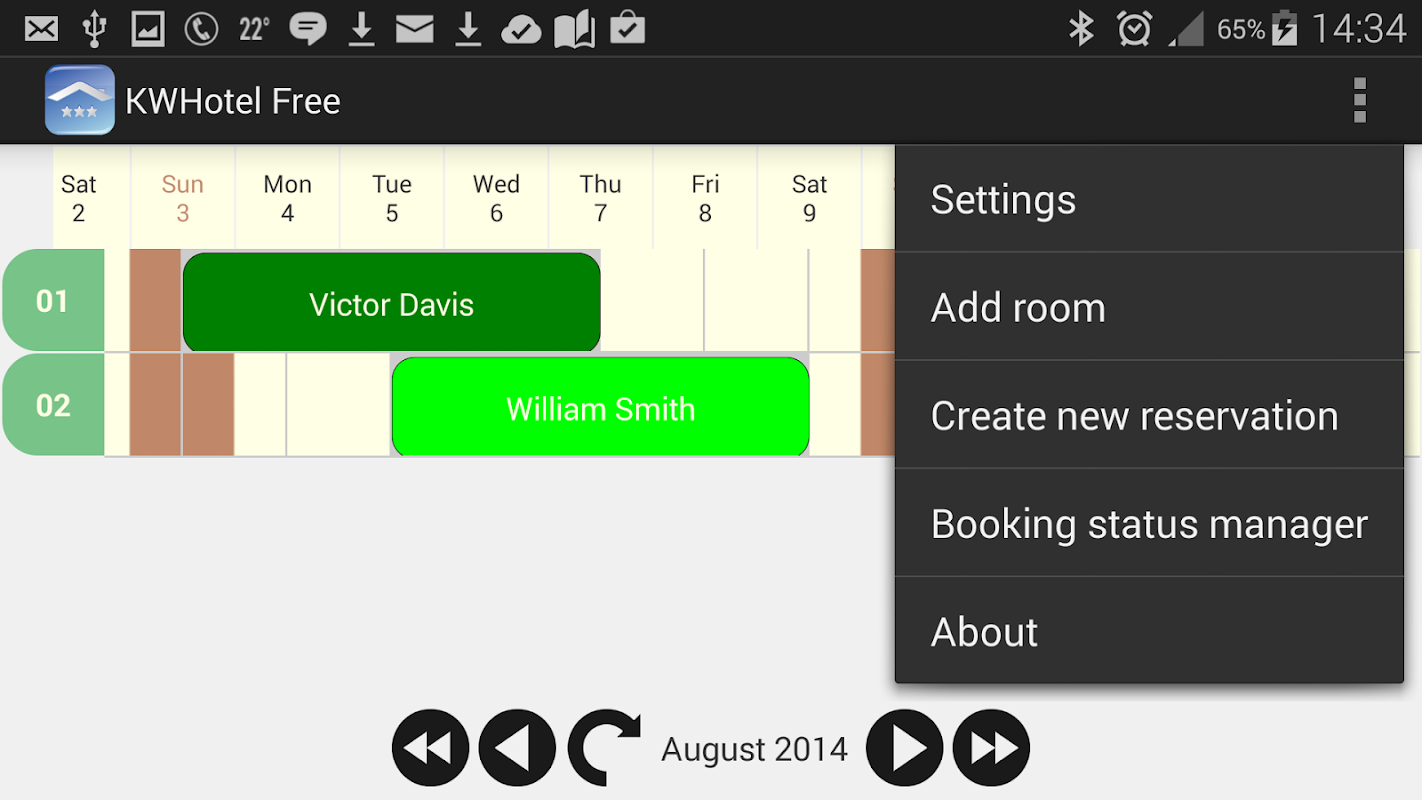Advance with the right arrow button
Viewport: 1422px width, 800px height.
[x=904, y=748]
